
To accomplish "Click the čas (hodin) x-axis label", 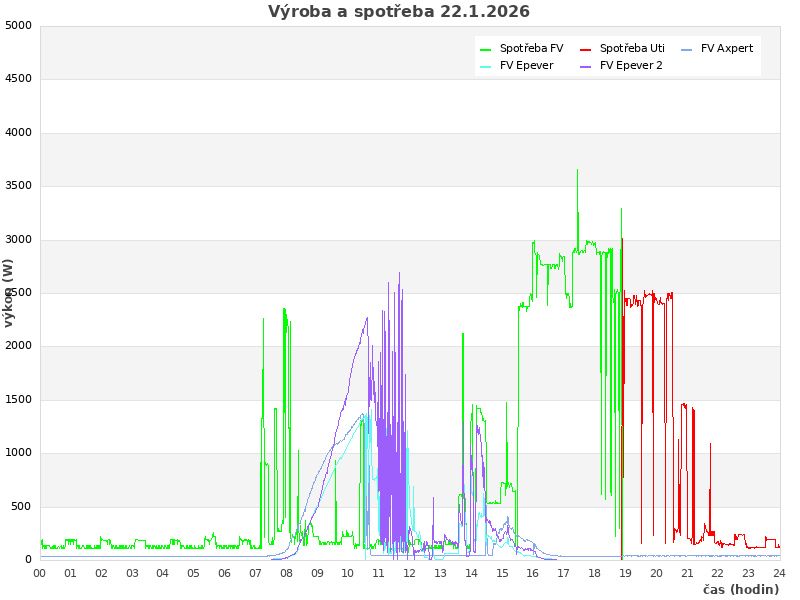I will coord(740,590).
